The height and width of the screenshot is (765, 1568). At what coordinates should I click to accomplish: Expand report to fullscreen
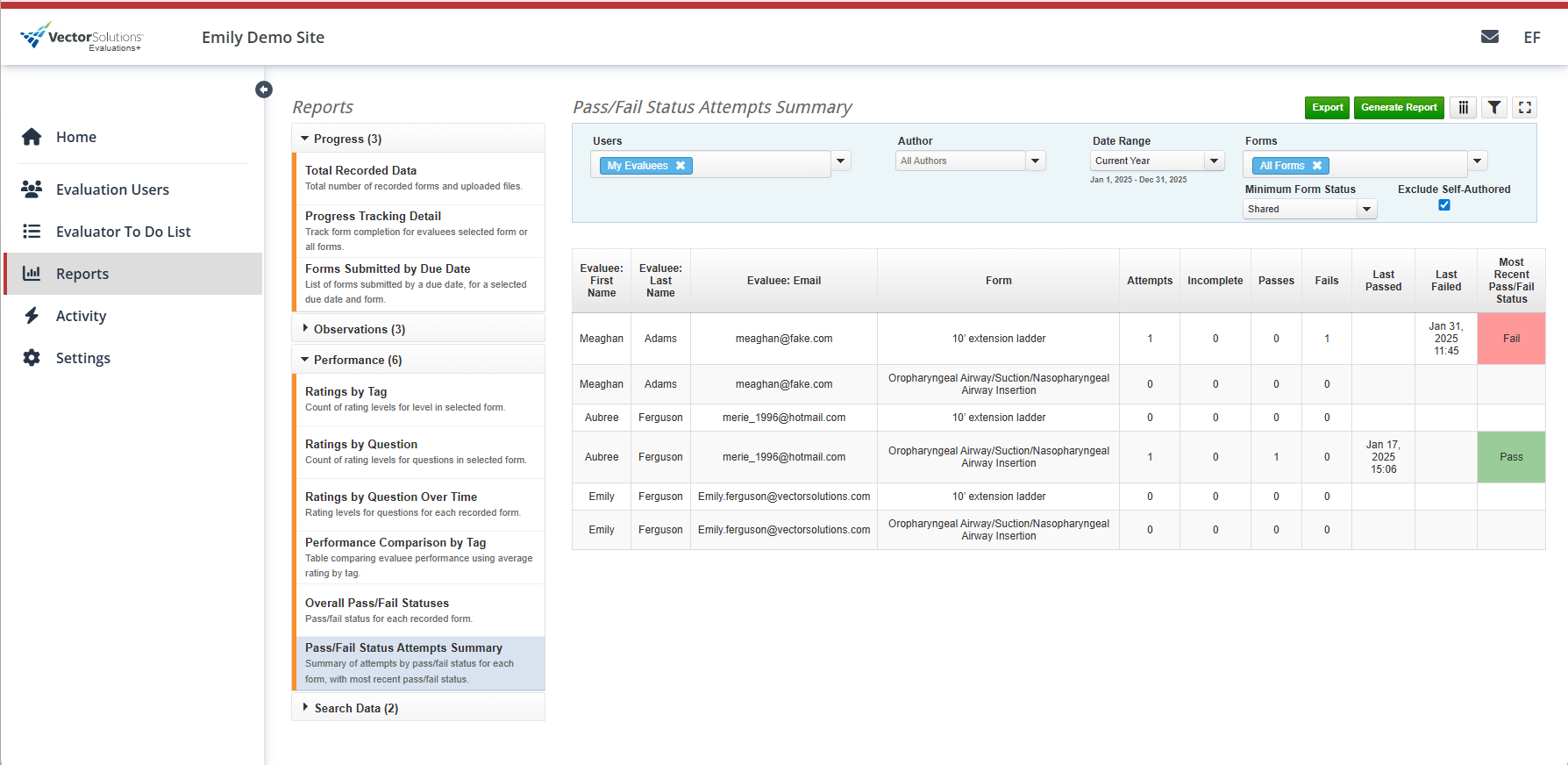tap(1525, 107)
